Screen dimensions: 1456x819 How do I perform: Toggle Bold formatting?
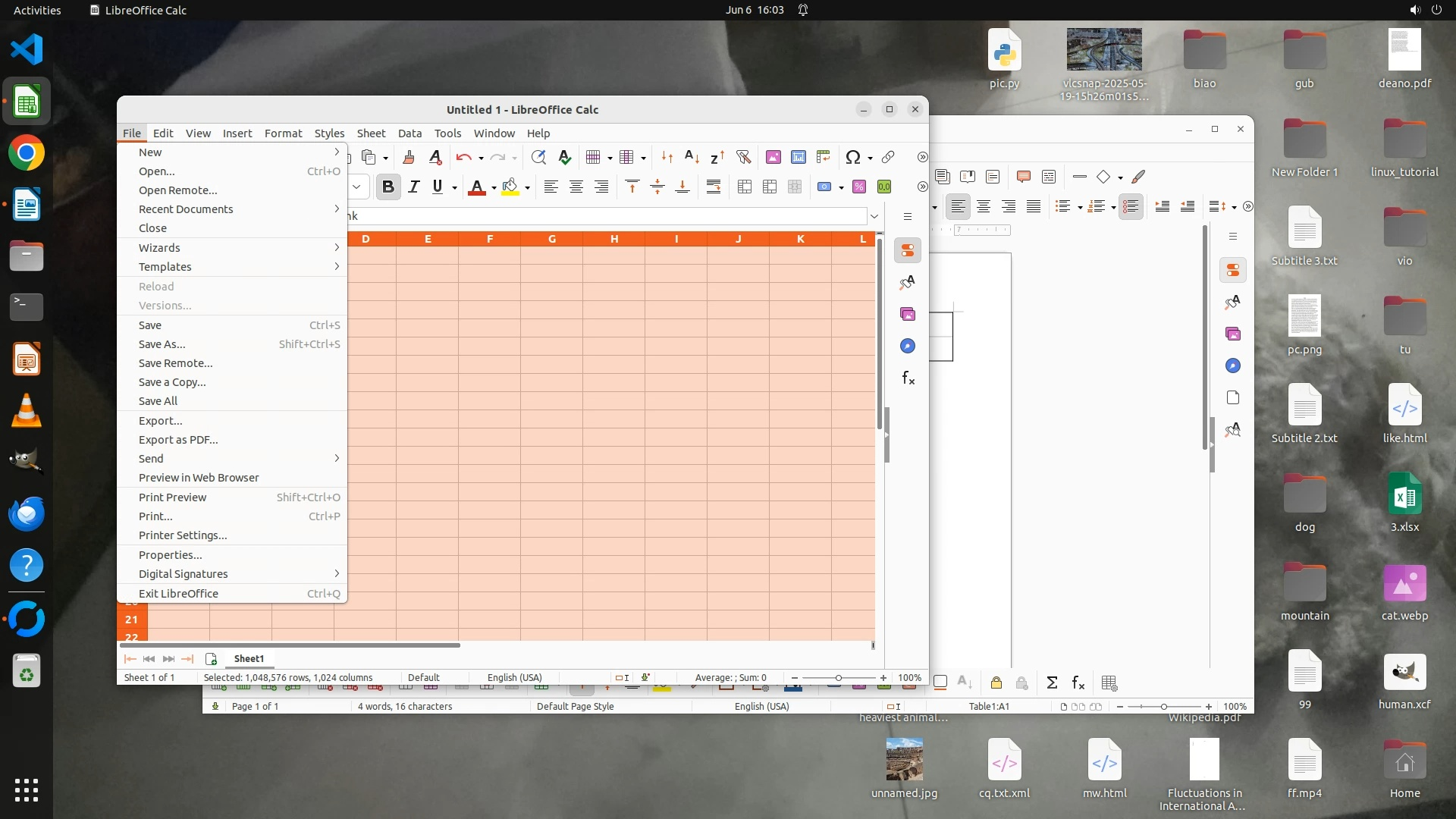(388, 187)
